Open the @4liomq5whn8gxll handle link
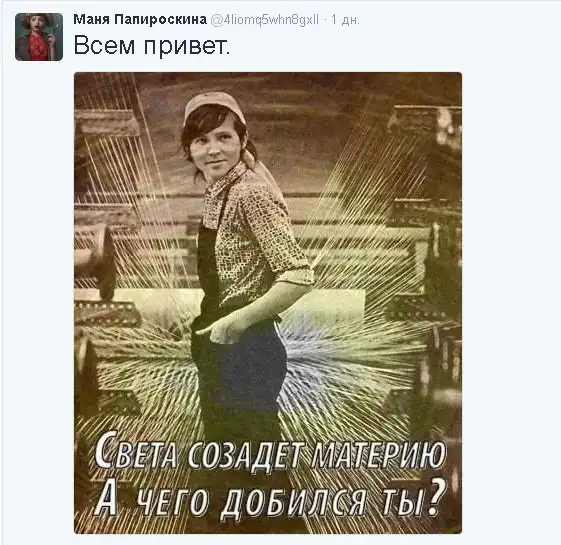 [x=264, y=20]
